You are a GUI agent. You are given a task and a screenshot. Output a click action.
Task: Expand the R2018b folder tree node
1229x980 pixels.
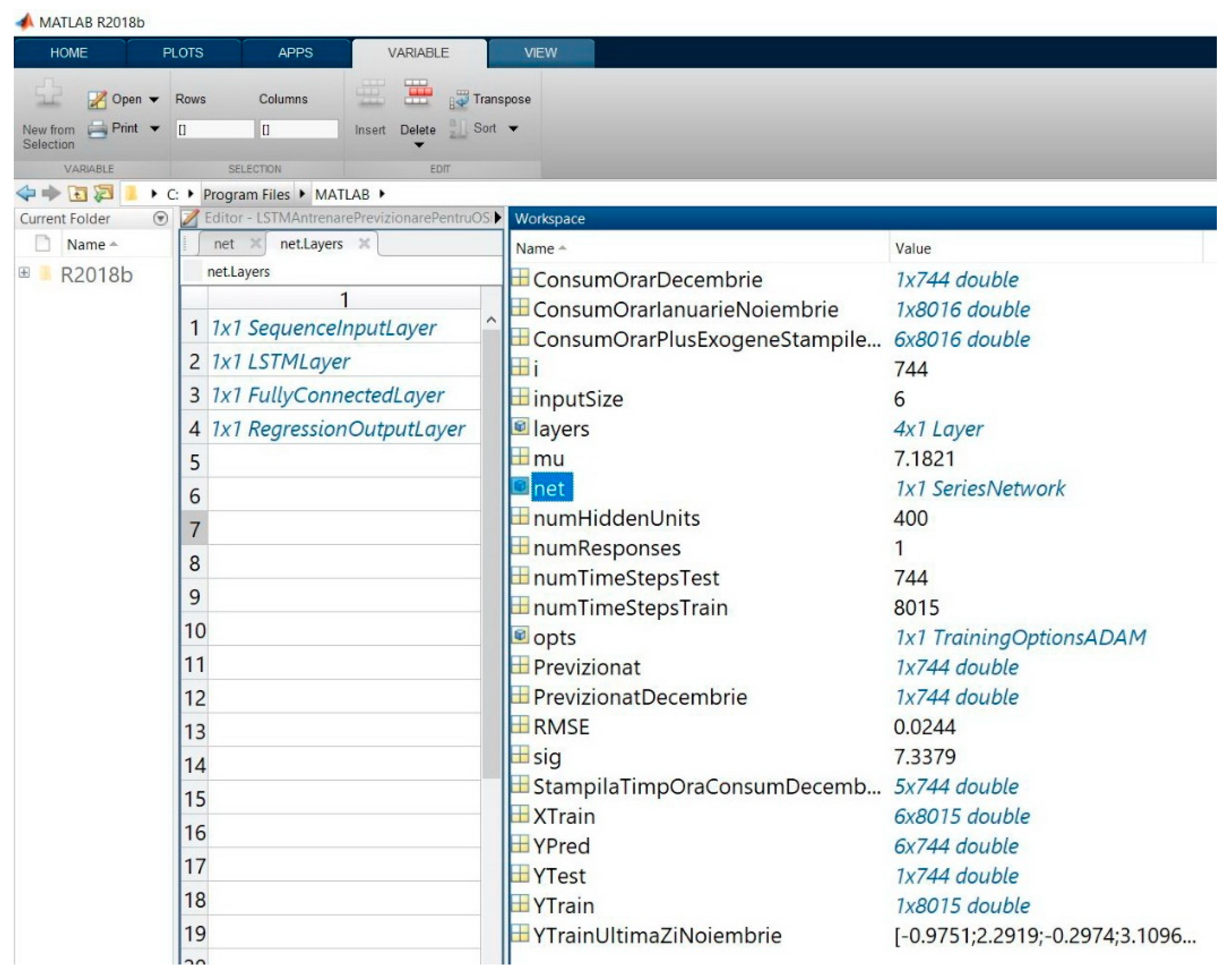(x=24, y=272)
